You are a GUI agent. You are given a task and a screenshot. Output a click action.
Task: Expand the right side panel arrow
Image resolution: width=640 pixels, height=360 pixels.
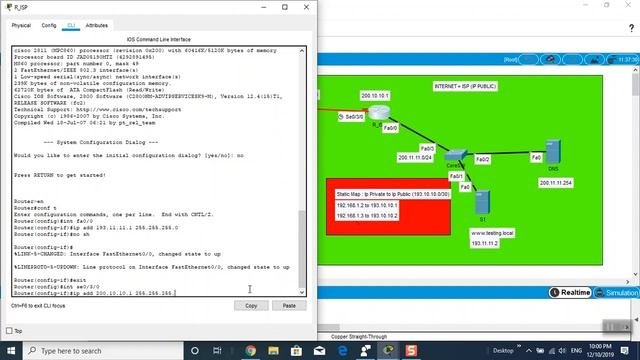[x=636, y=320]
